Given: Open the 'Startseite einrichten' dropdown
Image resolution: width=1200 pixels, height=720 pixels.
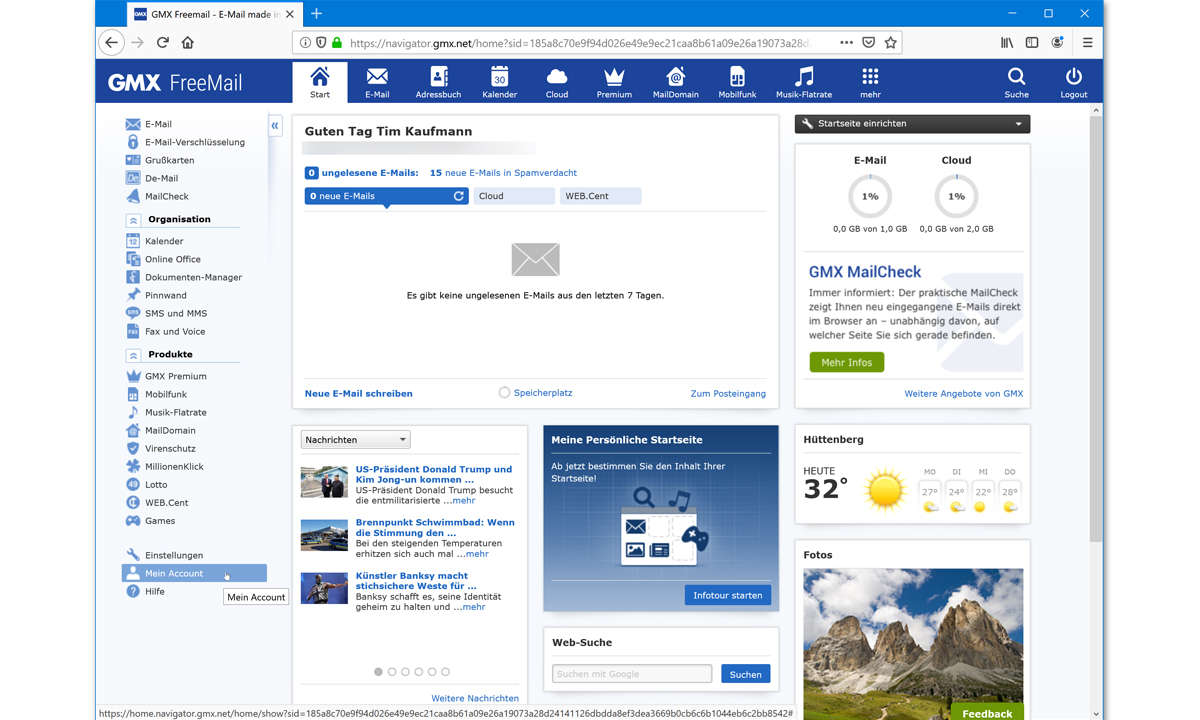Looking at the screenshot, I should click(x=912, y=123).
